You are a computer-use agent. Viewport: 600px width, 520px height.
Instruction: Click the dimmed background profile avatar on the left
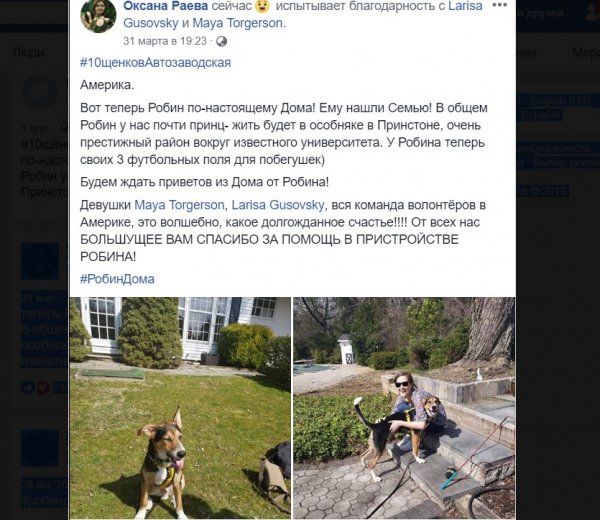tap(39, 92)
